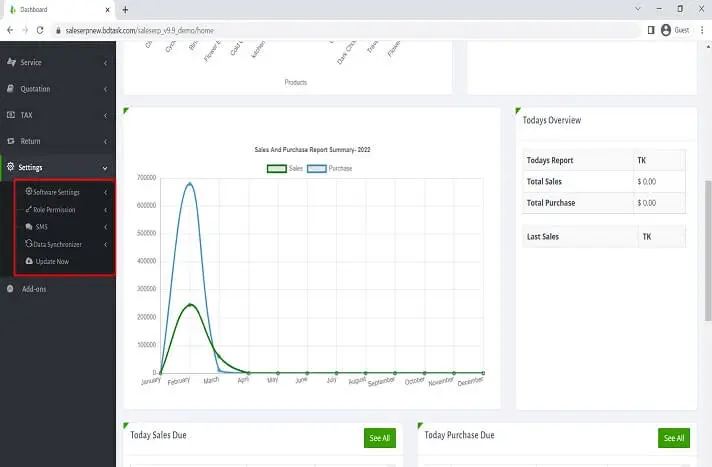Expand the Role Permission submenu

point(54,210)
